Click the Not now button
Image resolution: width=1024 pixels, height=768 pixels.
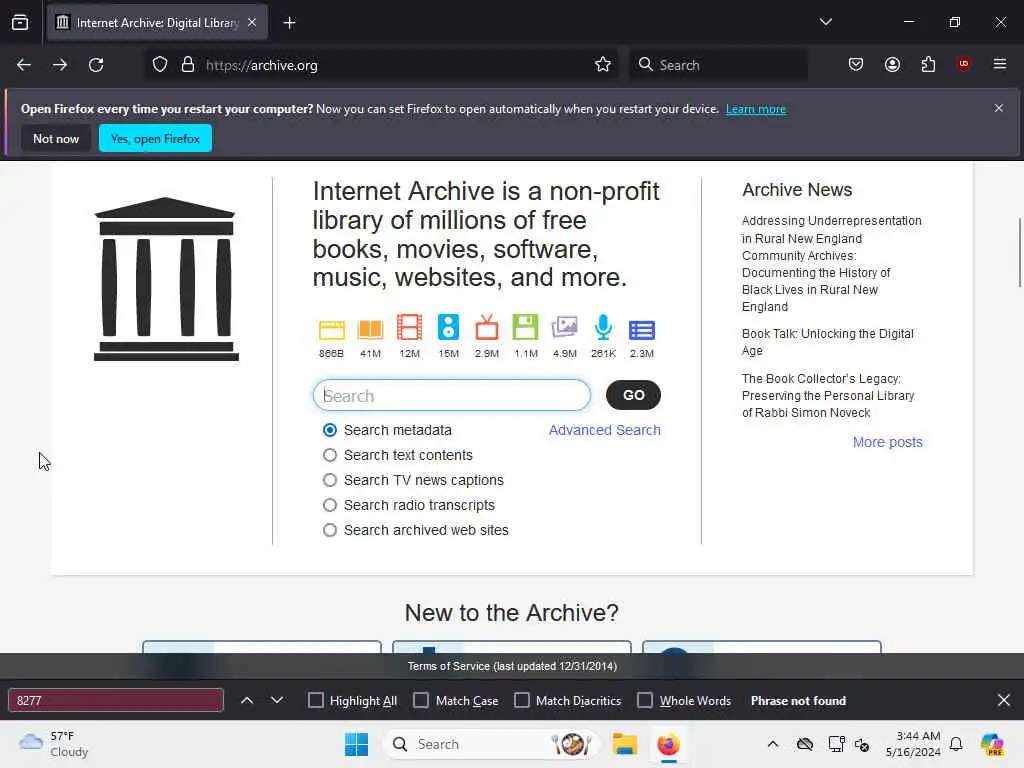tap(56, 138)
